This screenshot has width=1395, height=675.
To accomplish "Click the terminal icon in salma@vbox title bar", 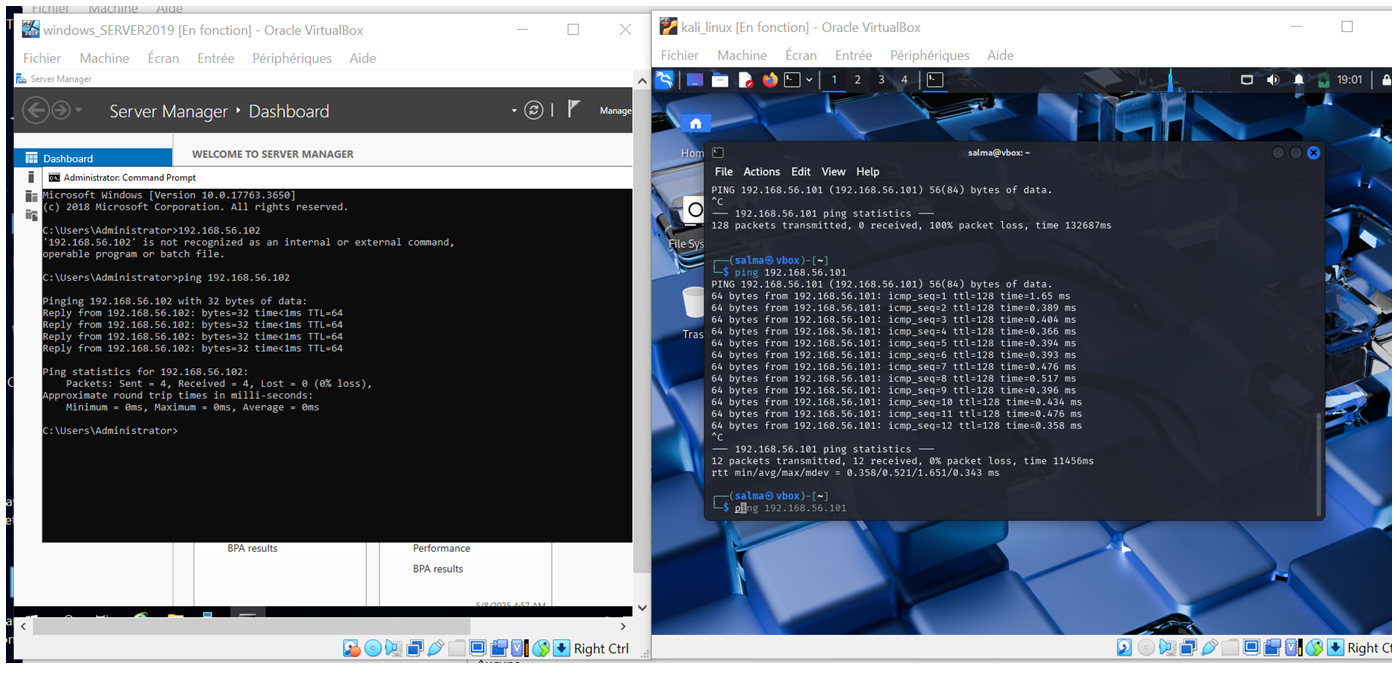I will [718, 153].
